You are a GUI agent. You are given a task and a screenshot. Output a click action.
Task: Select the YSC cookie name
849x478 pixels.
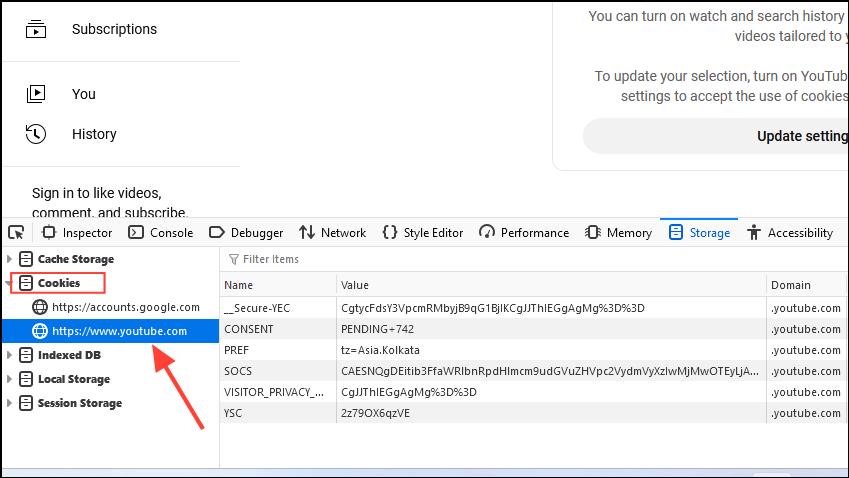point(233,414)
